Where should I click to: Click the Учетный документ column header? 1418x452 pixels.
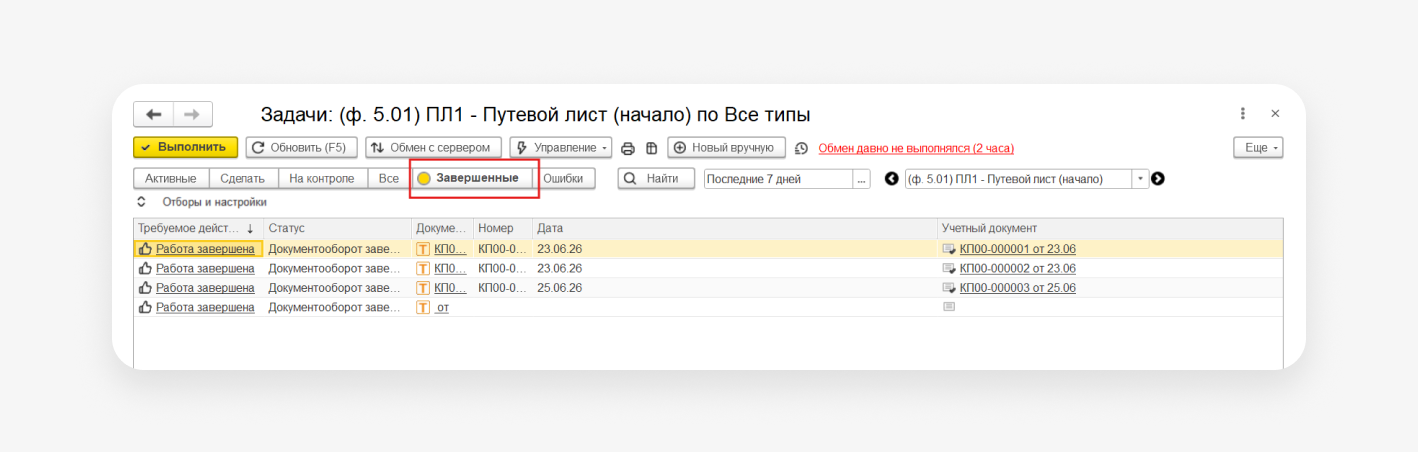[1110, 228]
